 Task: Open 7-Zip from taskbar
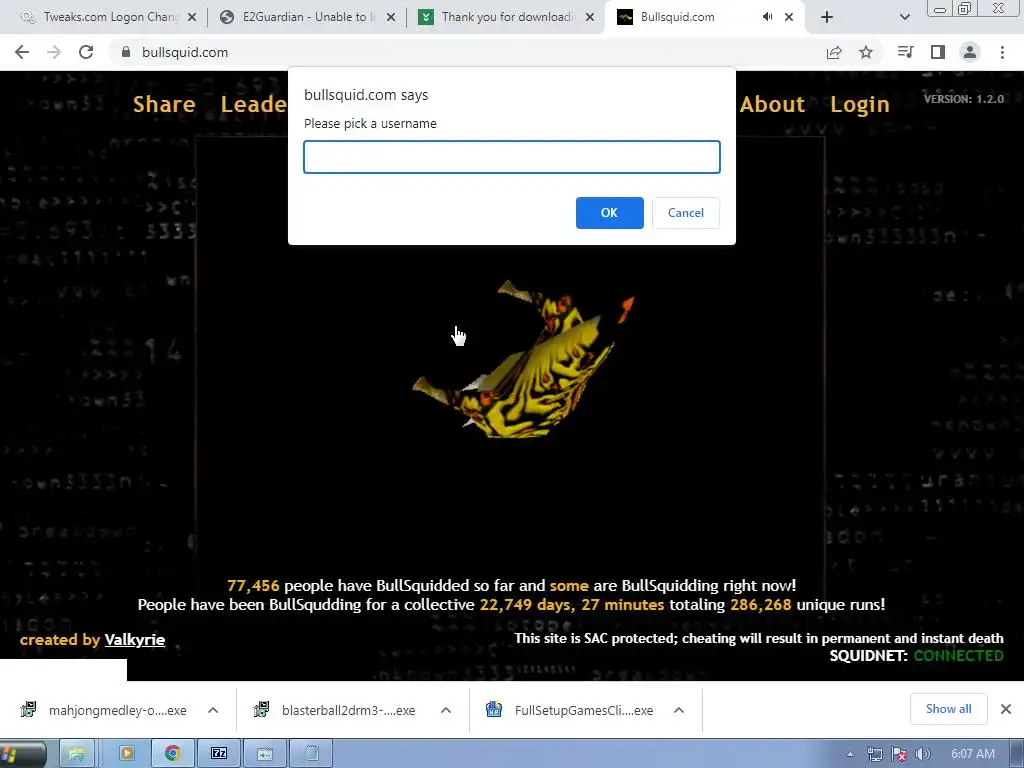219,754
